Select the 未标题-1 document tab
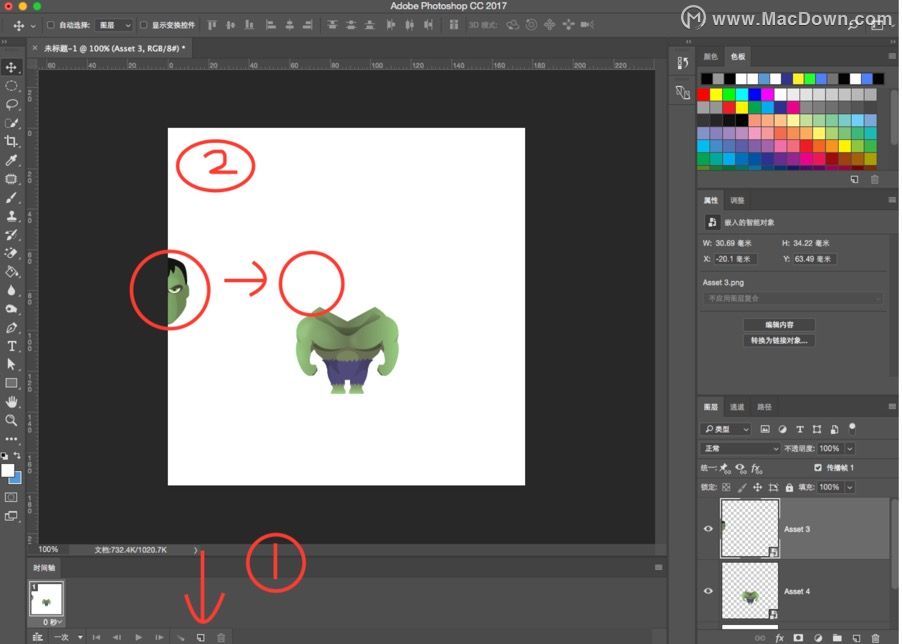The image size is (902, 644). click(x=114, y=49)
